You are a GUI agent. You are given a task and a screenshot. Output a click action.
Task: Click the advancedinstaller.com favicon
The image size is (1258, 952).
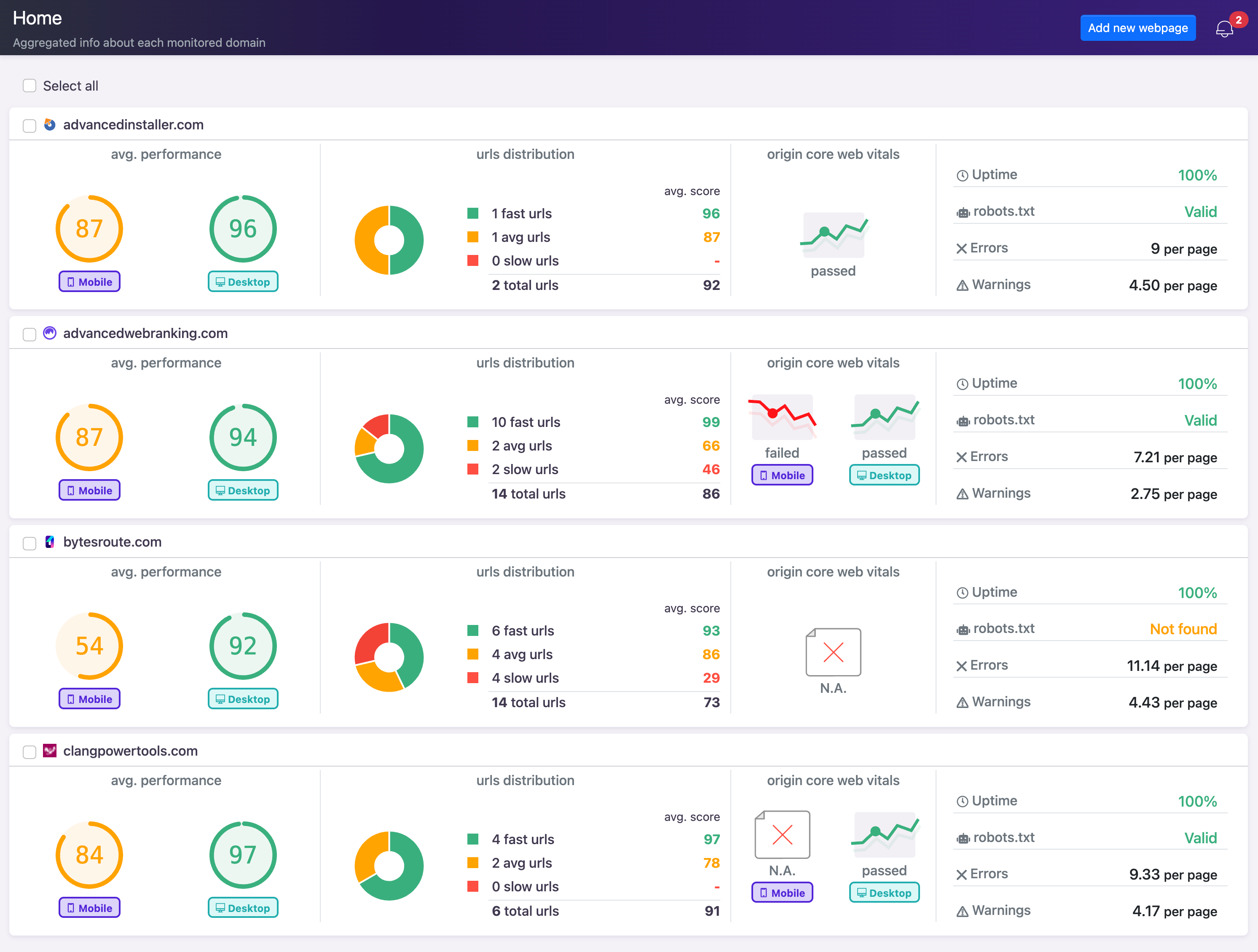[x=49, y=125]
